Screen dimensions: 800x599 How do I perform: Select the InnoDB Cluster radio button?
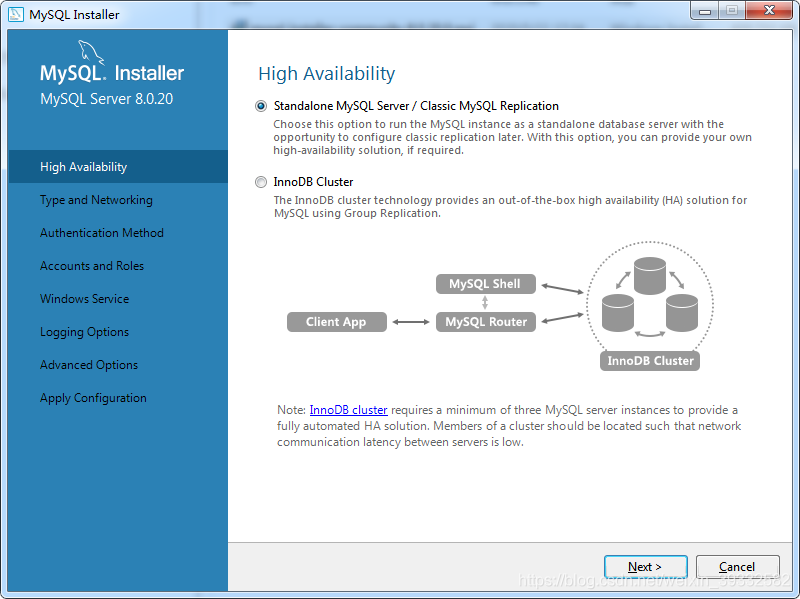pos(261,182)
